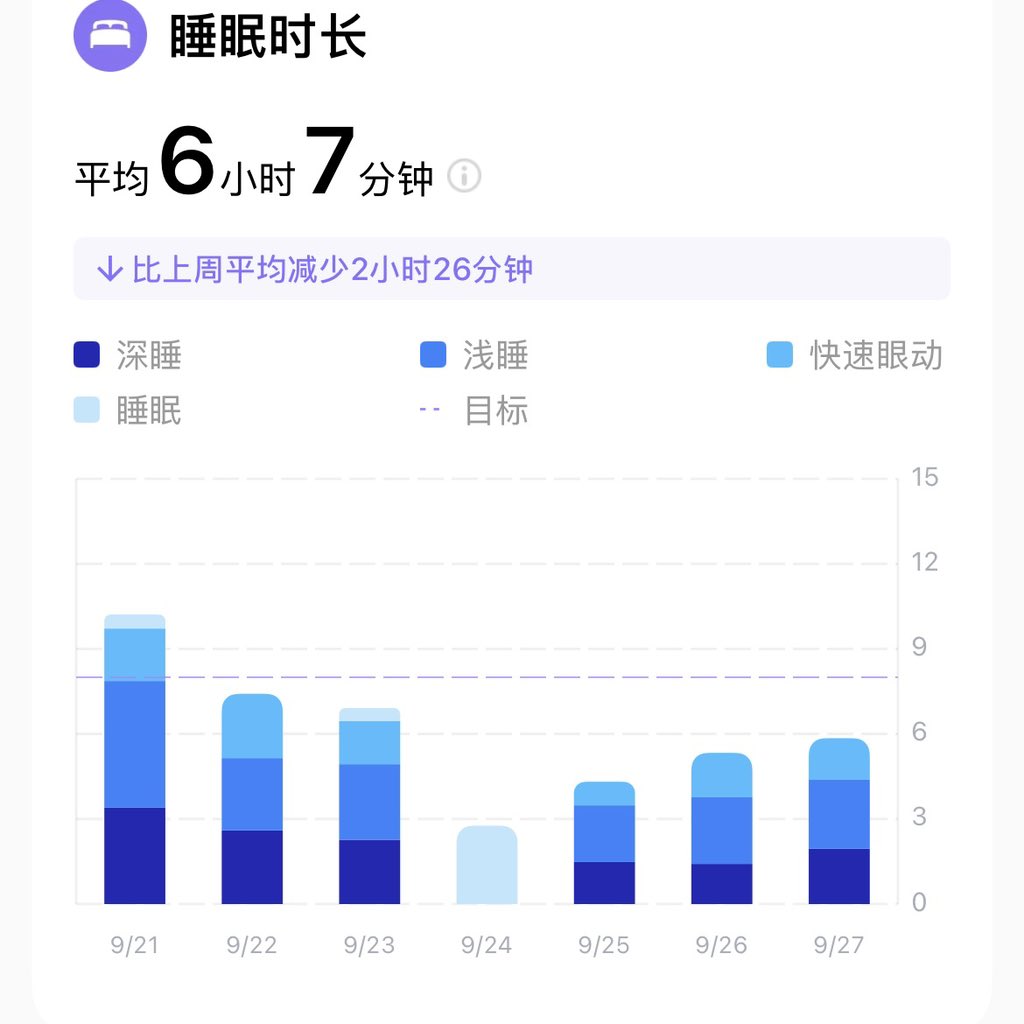Select the 9/26 sleep bar
1024x1024 pixels.
pyautogui.click(x=722, y=828)
